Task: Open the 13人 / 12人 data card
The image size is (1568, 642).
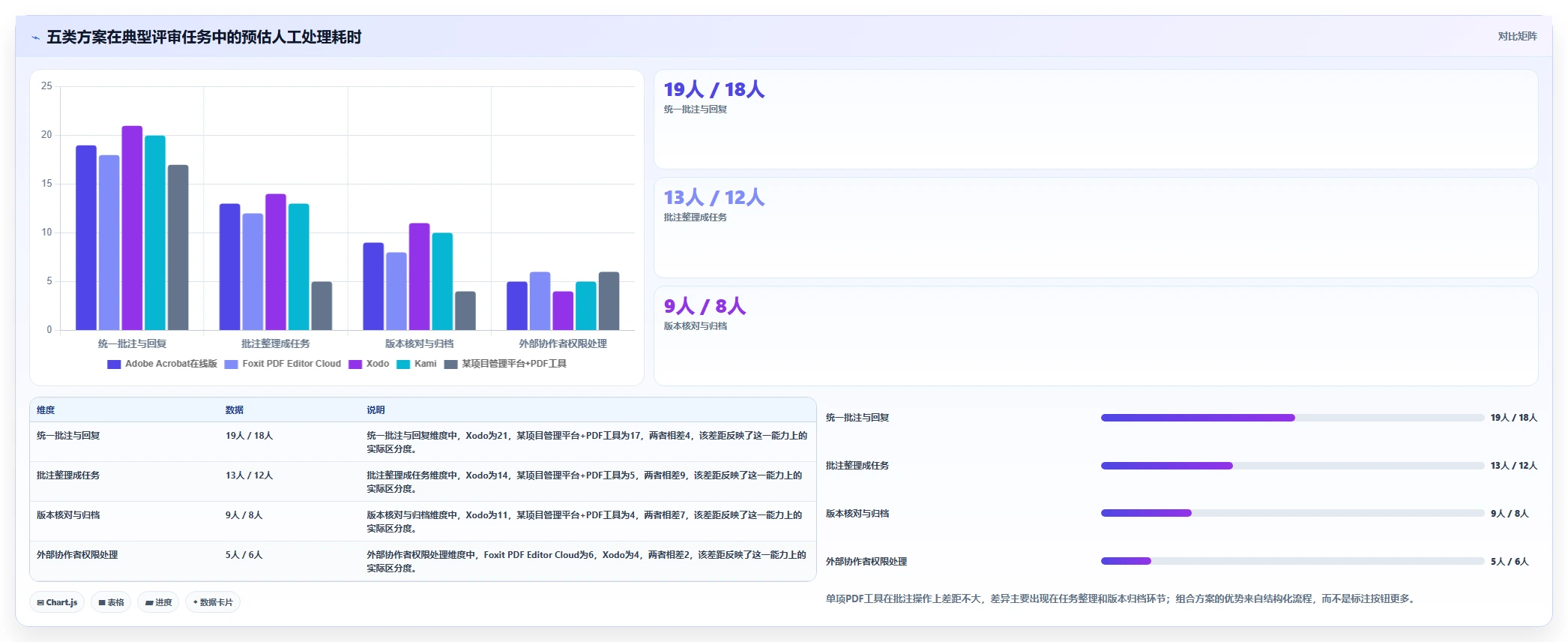Action: (1096, 228)
